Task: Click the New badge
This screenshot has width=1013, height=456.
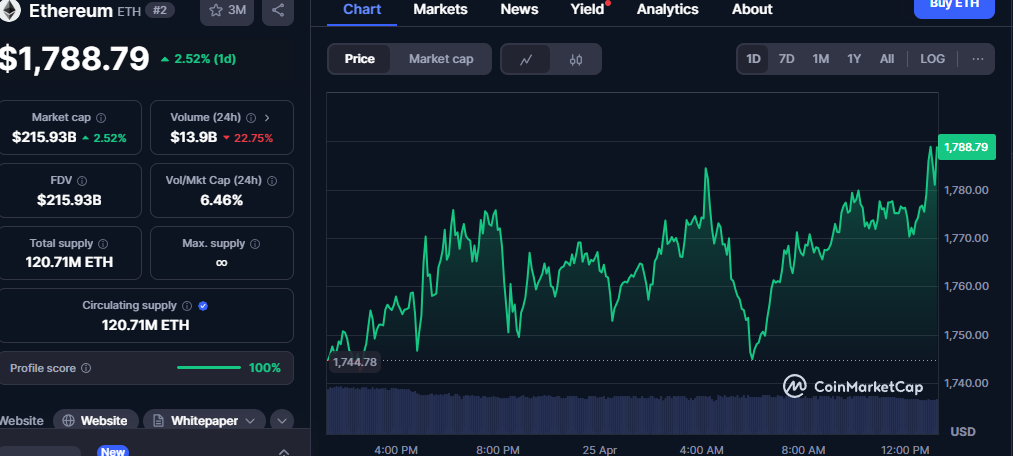Action: coord(112,451)
